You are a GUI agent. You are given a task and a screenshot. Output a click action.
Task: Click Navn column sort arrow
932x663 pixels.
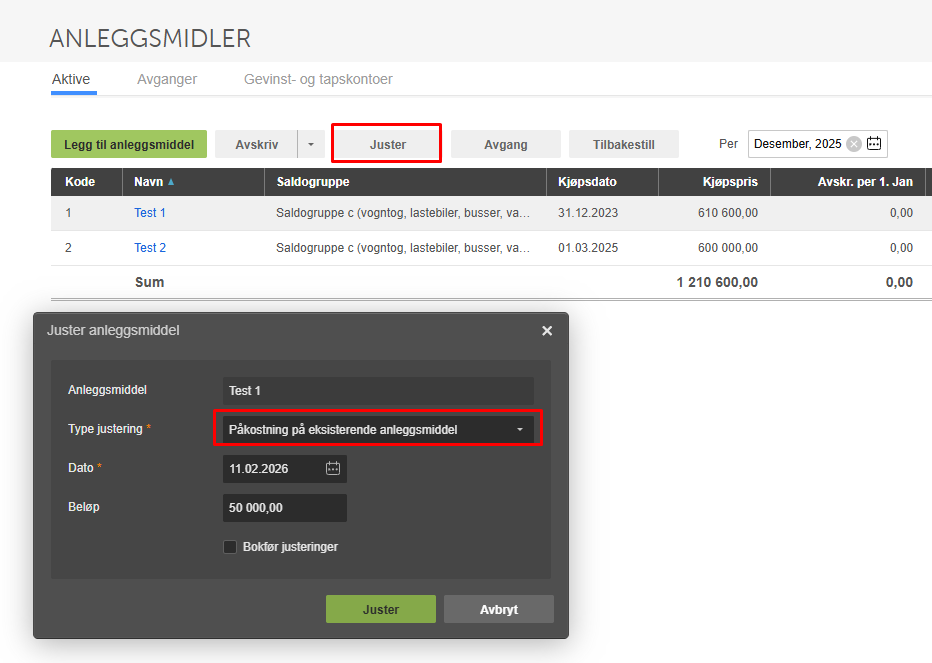point(171,182)
